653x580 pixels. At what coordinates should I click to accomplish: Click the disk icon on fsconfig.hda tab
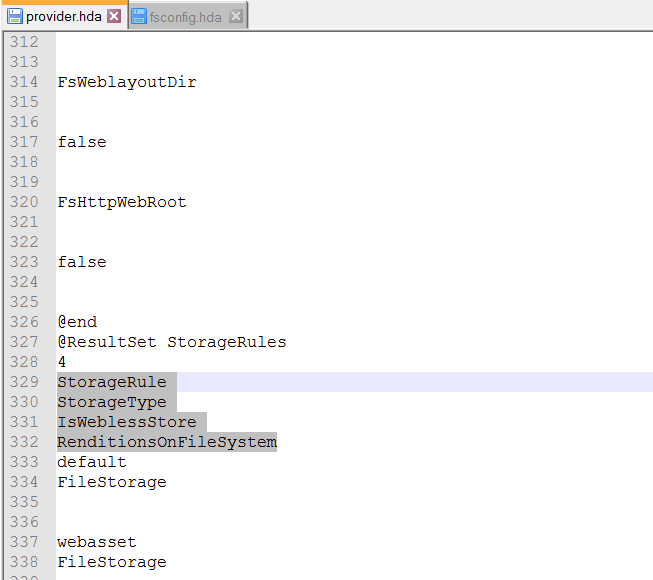tap(139, 17)
